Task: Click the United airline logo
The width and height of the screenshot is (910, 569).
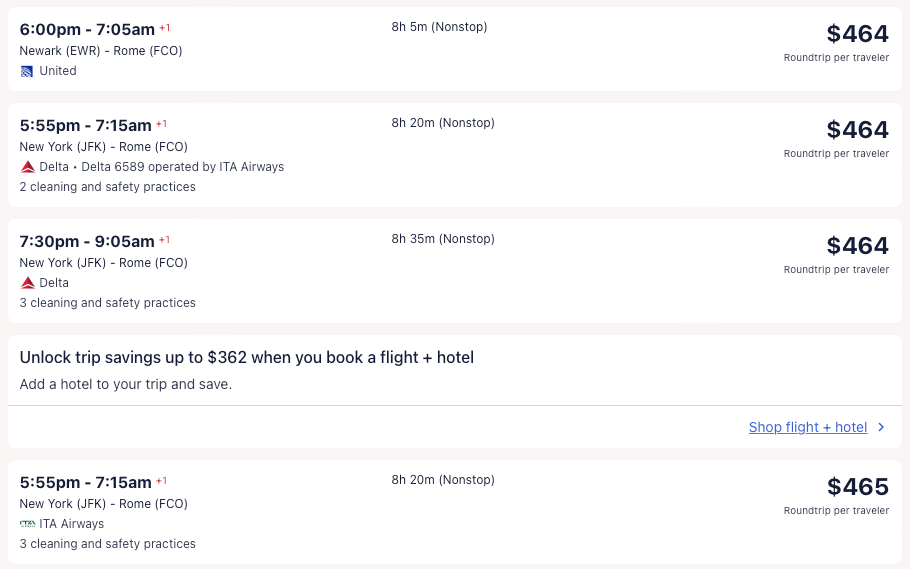Action: (27, 71)
